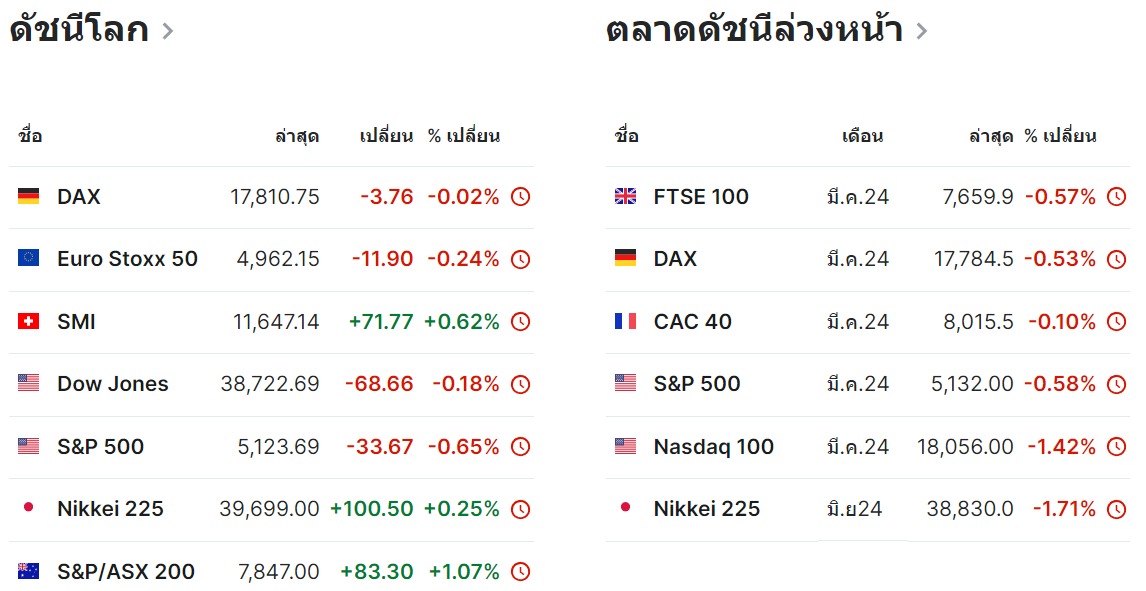This screenshot has width=1146, height=591.
Task: Click the clock icon on Nasdaq 100 row
Action: click(1117, 446)
